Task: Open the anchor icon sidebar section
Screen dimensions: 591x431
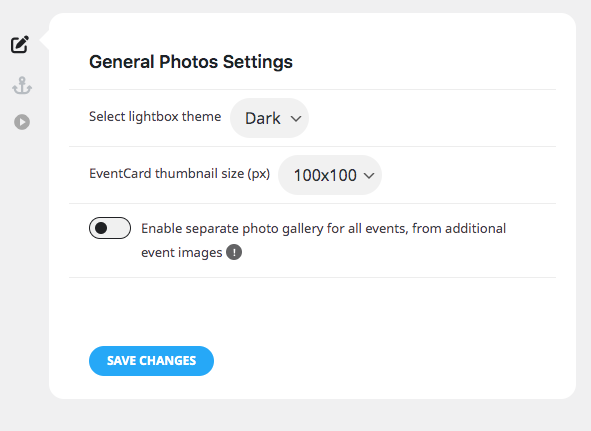Action: (x=22, y=86)
